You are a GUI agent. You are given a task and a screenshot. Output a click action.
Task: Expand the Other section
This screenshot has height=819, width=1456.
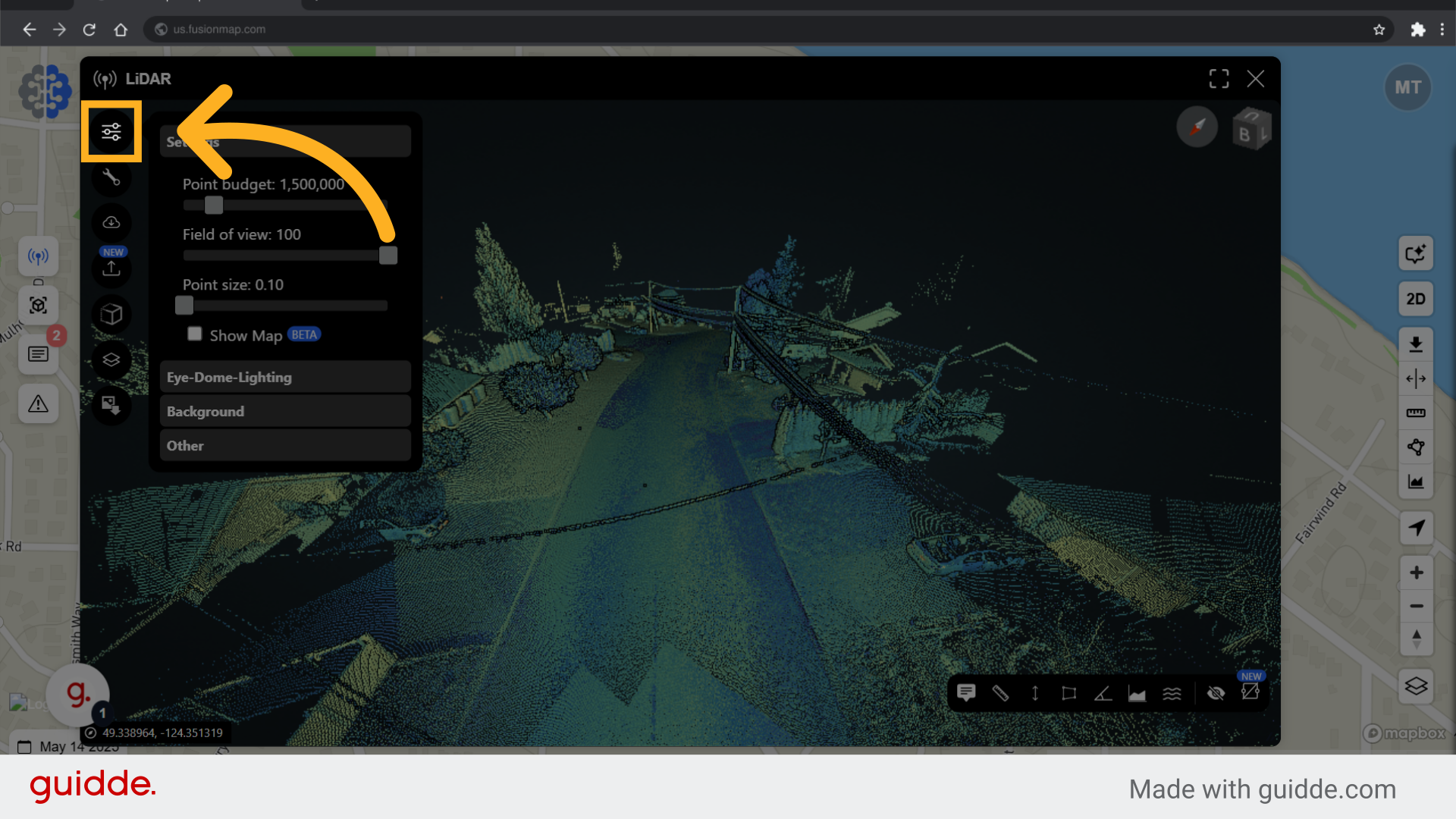point(285,446)
